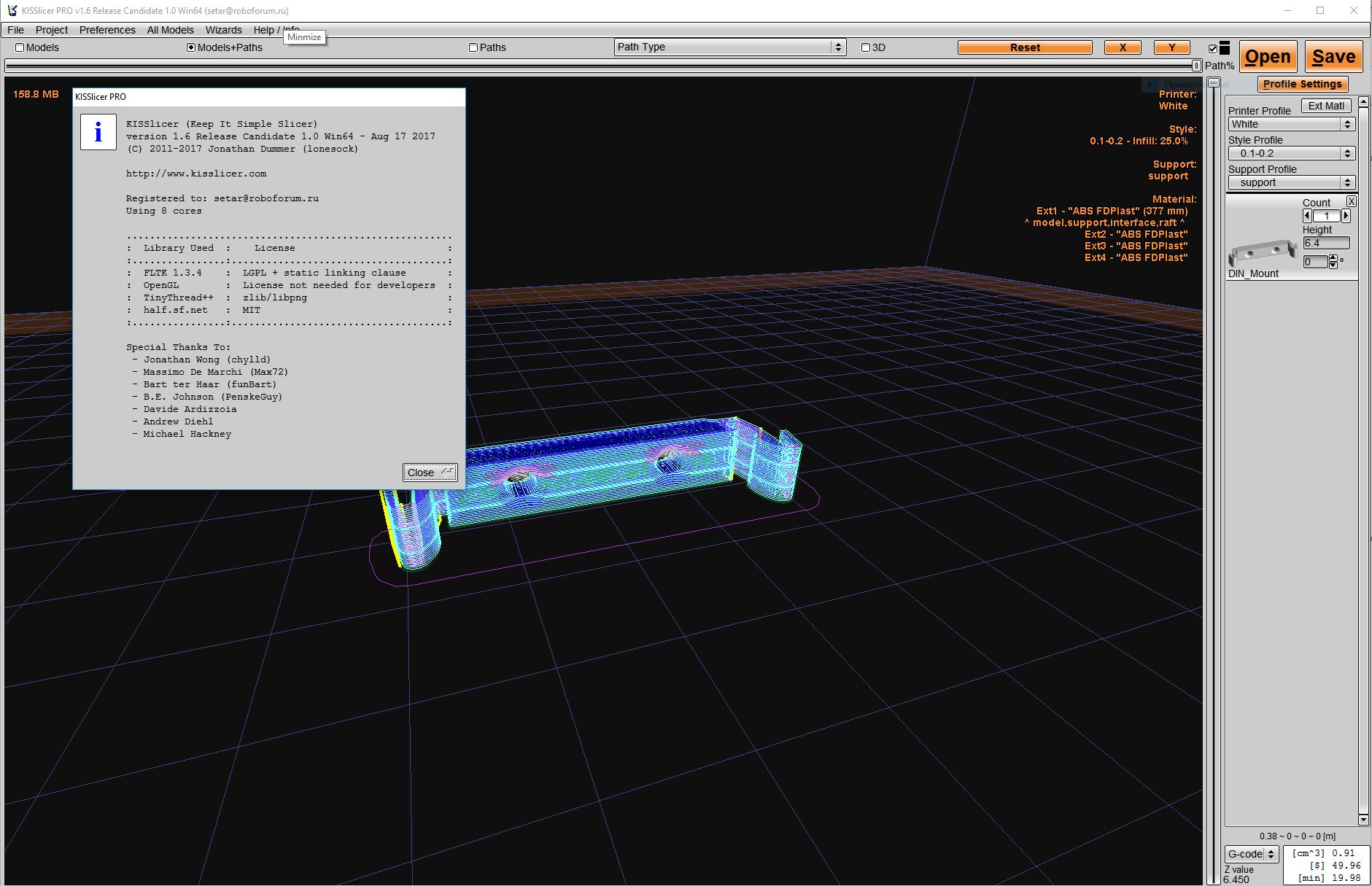Open Profile Settings
The height and width of the screenshot is (886, 1372).
tap(1302, 84)
